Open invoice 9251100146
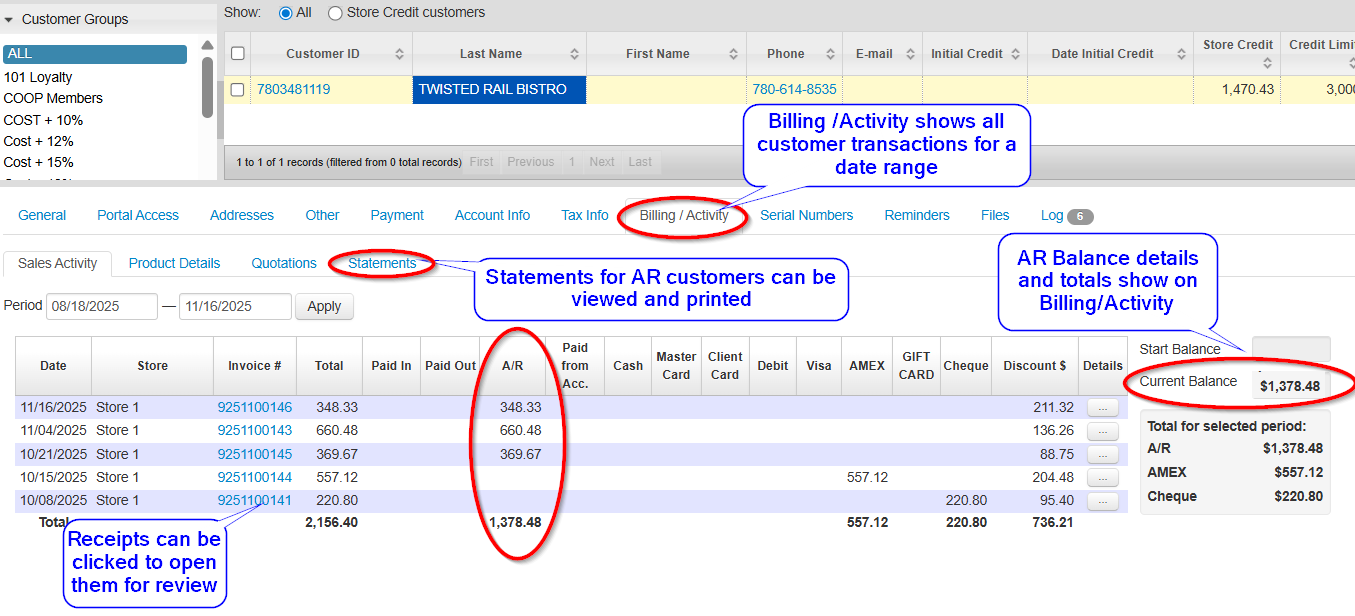This screenshot has width=1355, height=616. 255,407
